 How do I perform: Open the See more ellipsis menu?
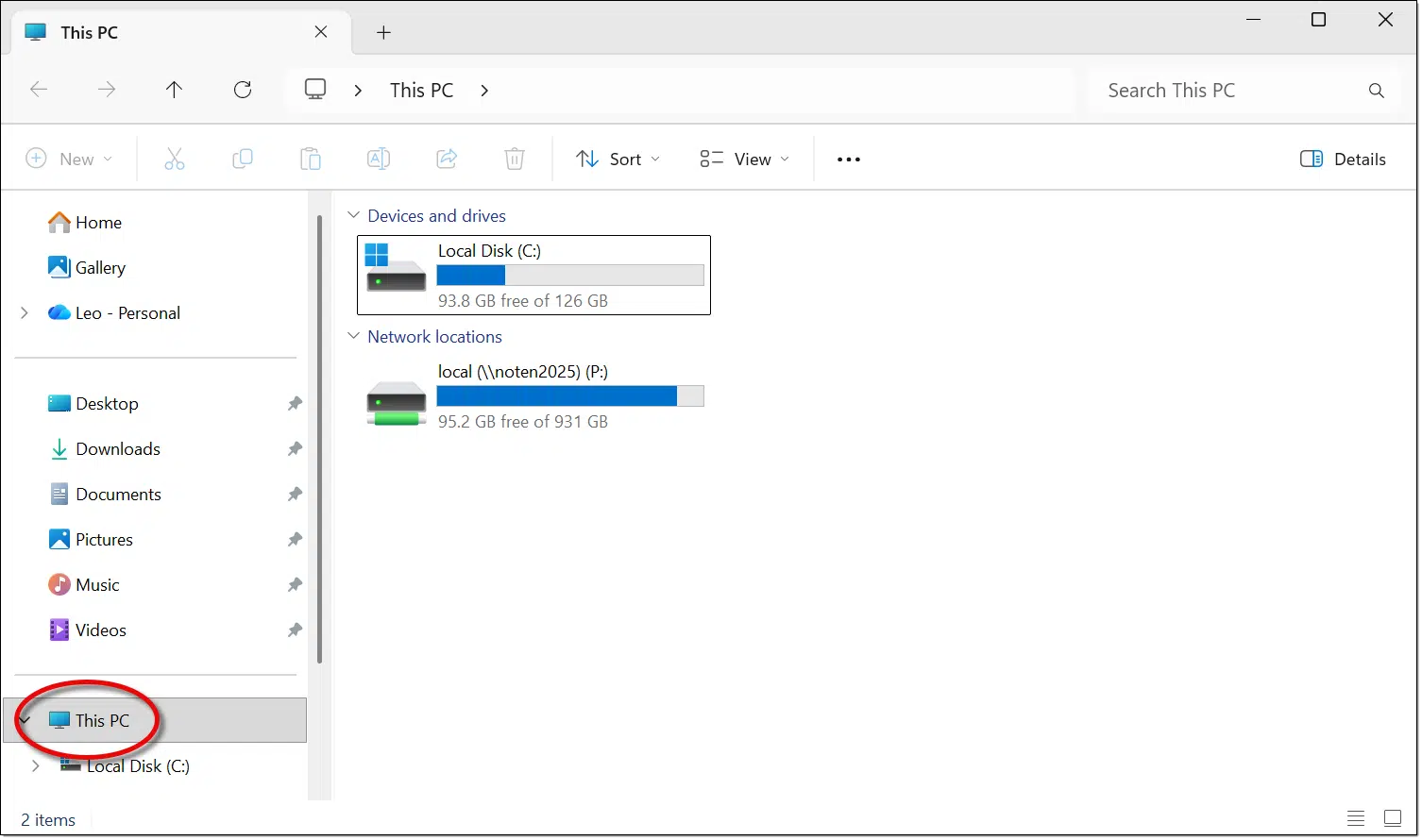click(x=849, y=160)
